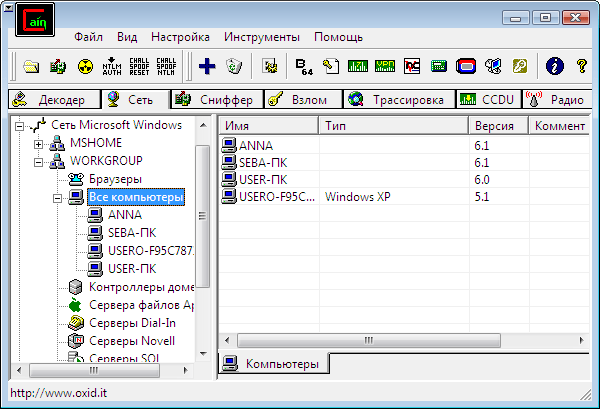600x409 pixels.
Task: Click the yellow key wireless decoder icon
Action: pos(520,66)
